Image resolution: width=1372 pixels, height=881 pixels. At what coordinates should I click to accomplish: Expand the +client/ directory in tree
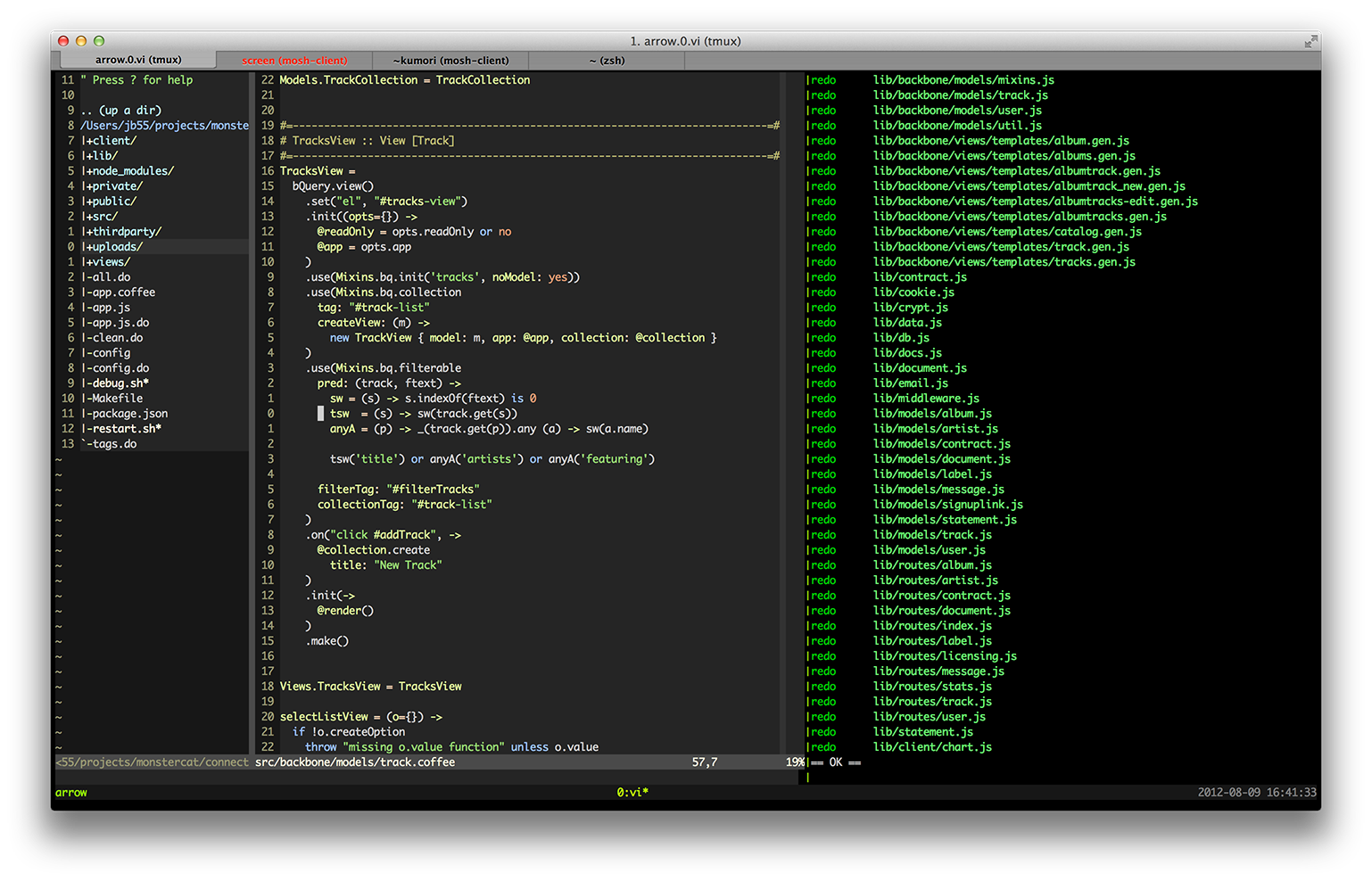(111, 141)
